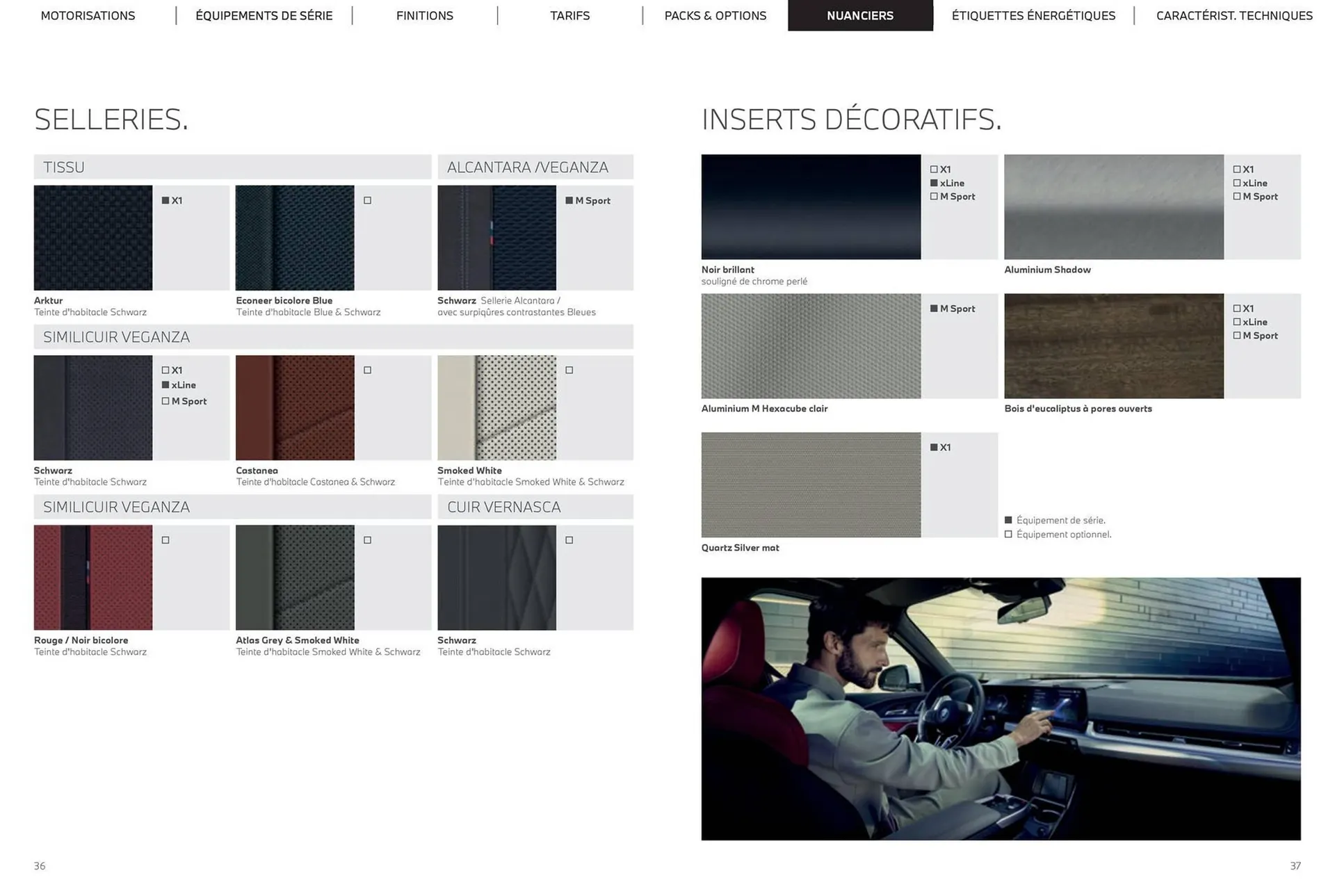Image resolution: width=1335 pixels, height=896 pixels.
Task: Select the active NUANCIERS tab
Action: coord(860,15)
